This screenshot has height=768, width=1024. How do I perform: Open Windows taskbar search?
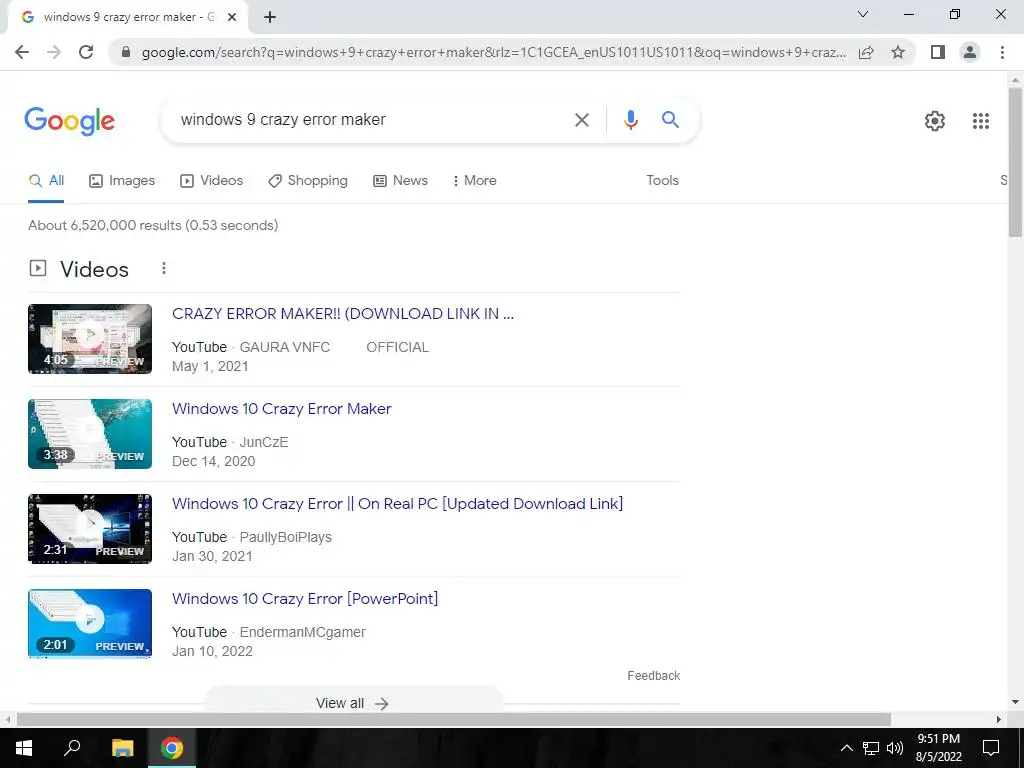click(72, 748)
